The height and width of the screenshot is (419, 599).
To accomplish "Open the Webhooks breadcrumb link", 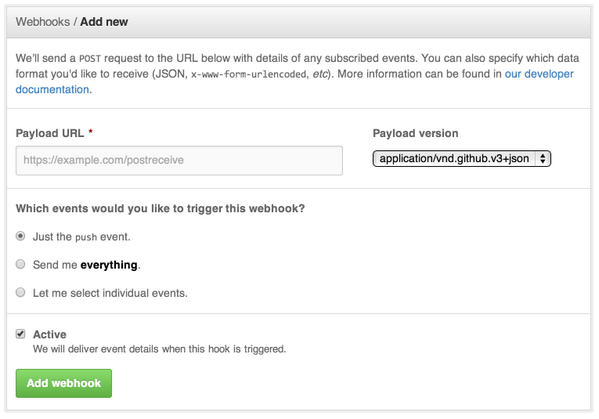I will coord(43,22).
